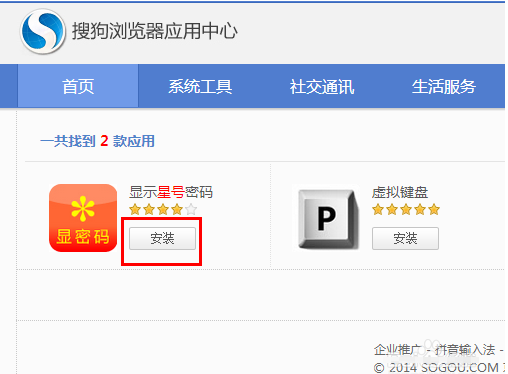Go to the 社交通讯 tab
The height and width of the screenshot is (374, 508).
[322, 86]
